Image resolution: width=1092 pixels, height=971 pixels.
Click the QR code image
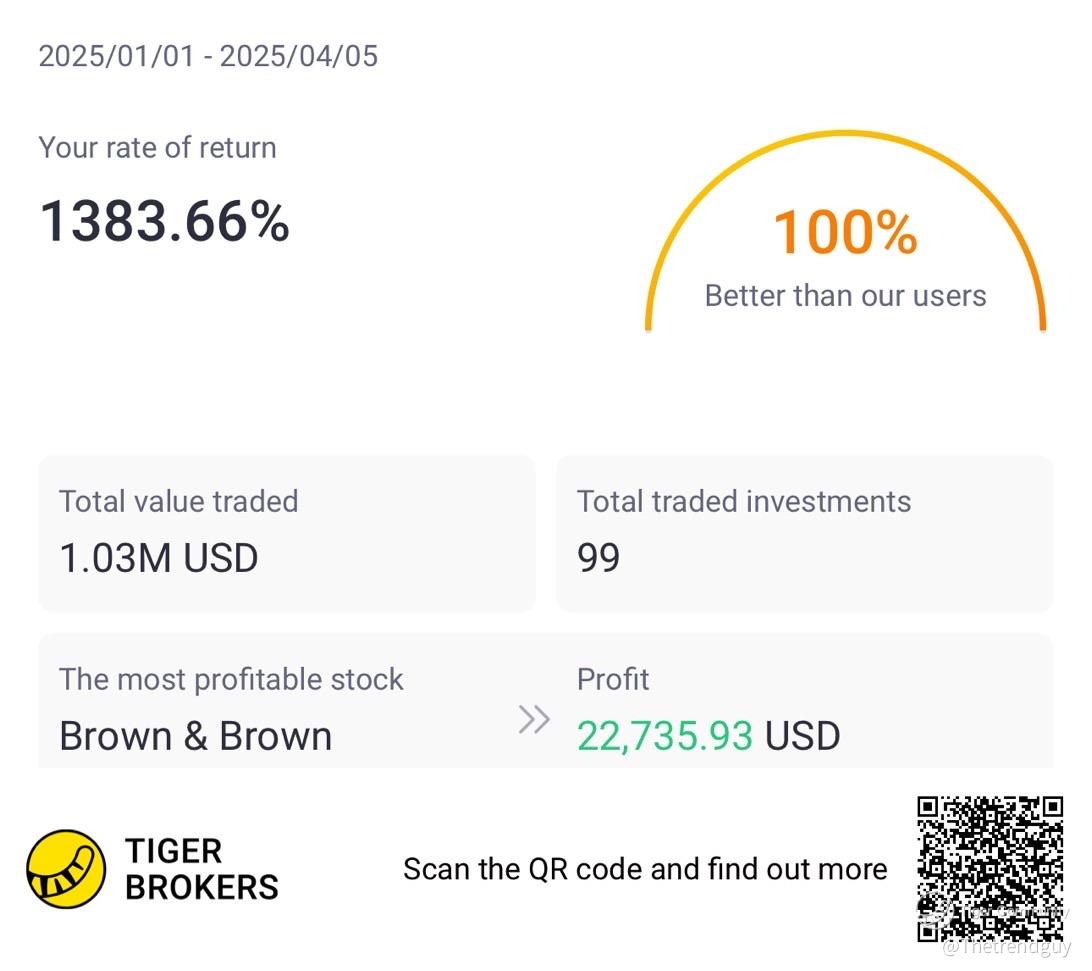click(x=990, y=870)
